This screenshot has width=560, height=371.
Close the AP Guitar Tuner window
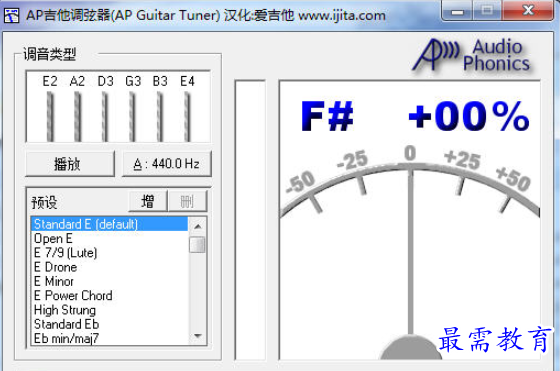[528, 10]
